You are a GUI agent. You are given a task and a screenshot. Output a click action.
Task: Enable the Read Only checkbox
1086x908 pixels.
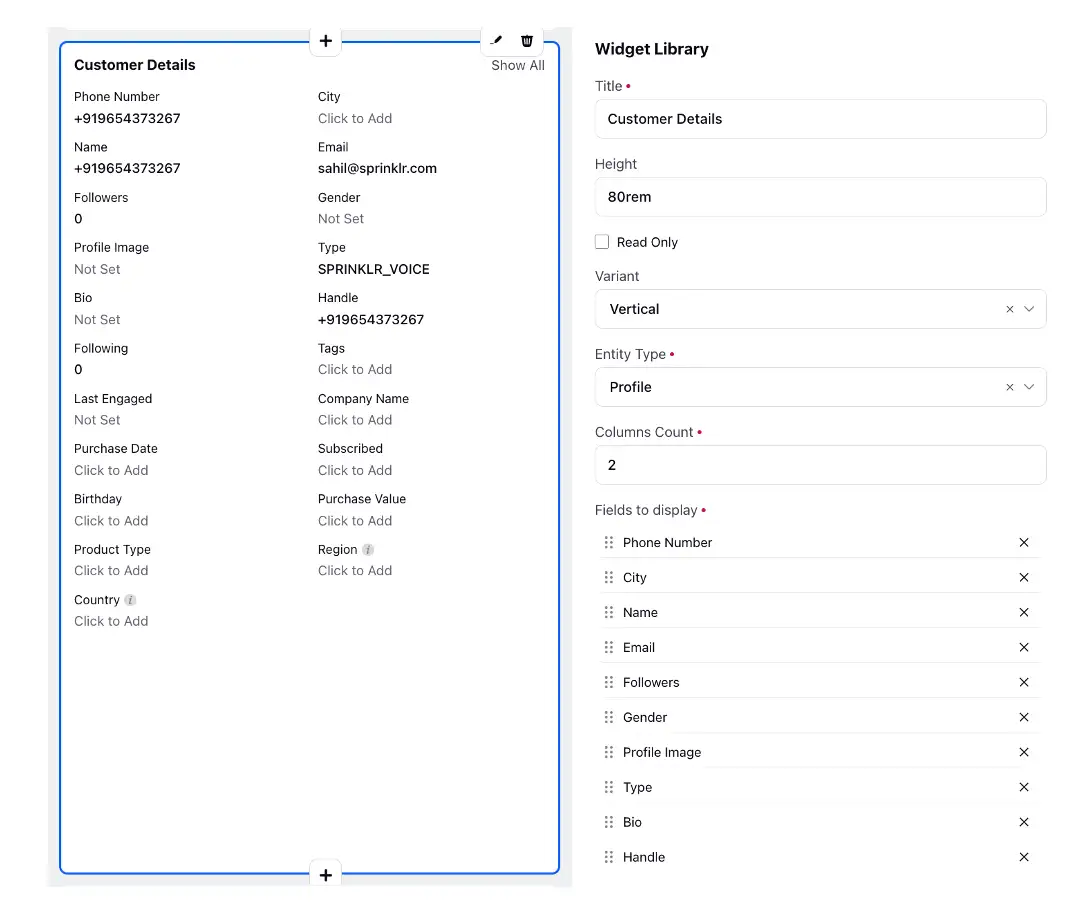click(x=602, y=241)
